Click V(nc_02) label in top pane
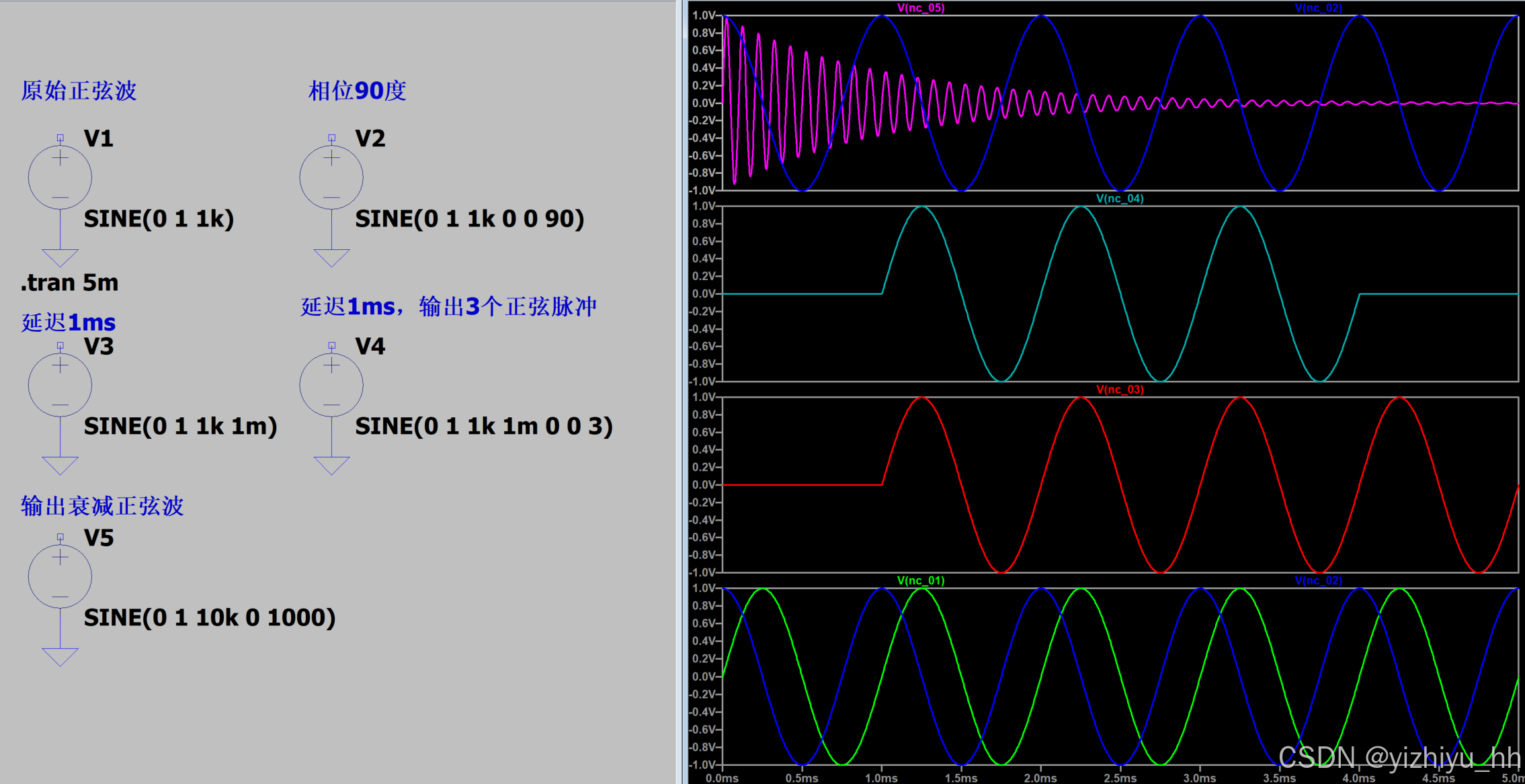1525x784 pixels. click(x=1318, y=8)
